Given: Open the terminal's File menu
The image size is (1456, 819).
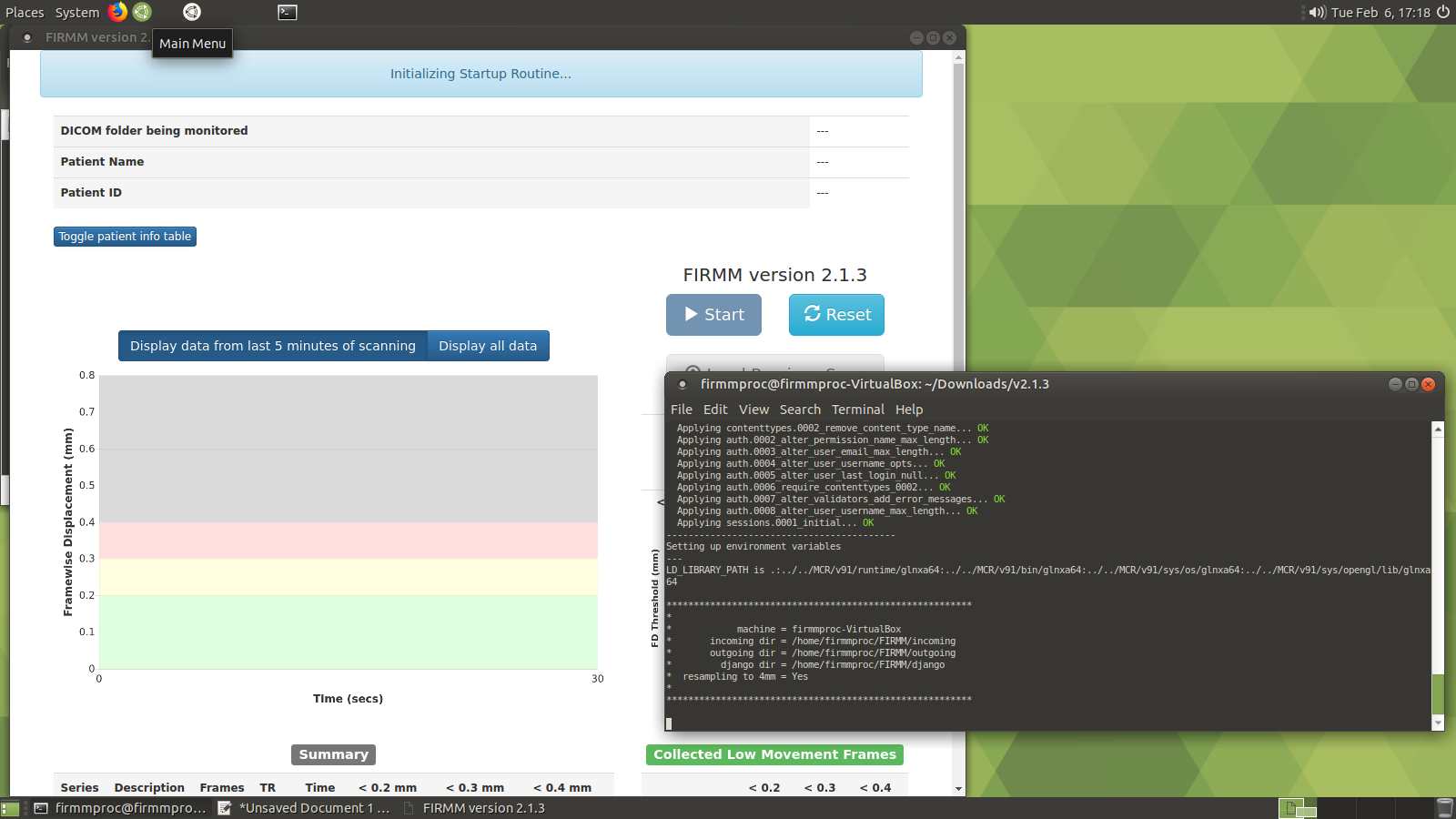Looking at the screenshot, I should pos(681,409).
